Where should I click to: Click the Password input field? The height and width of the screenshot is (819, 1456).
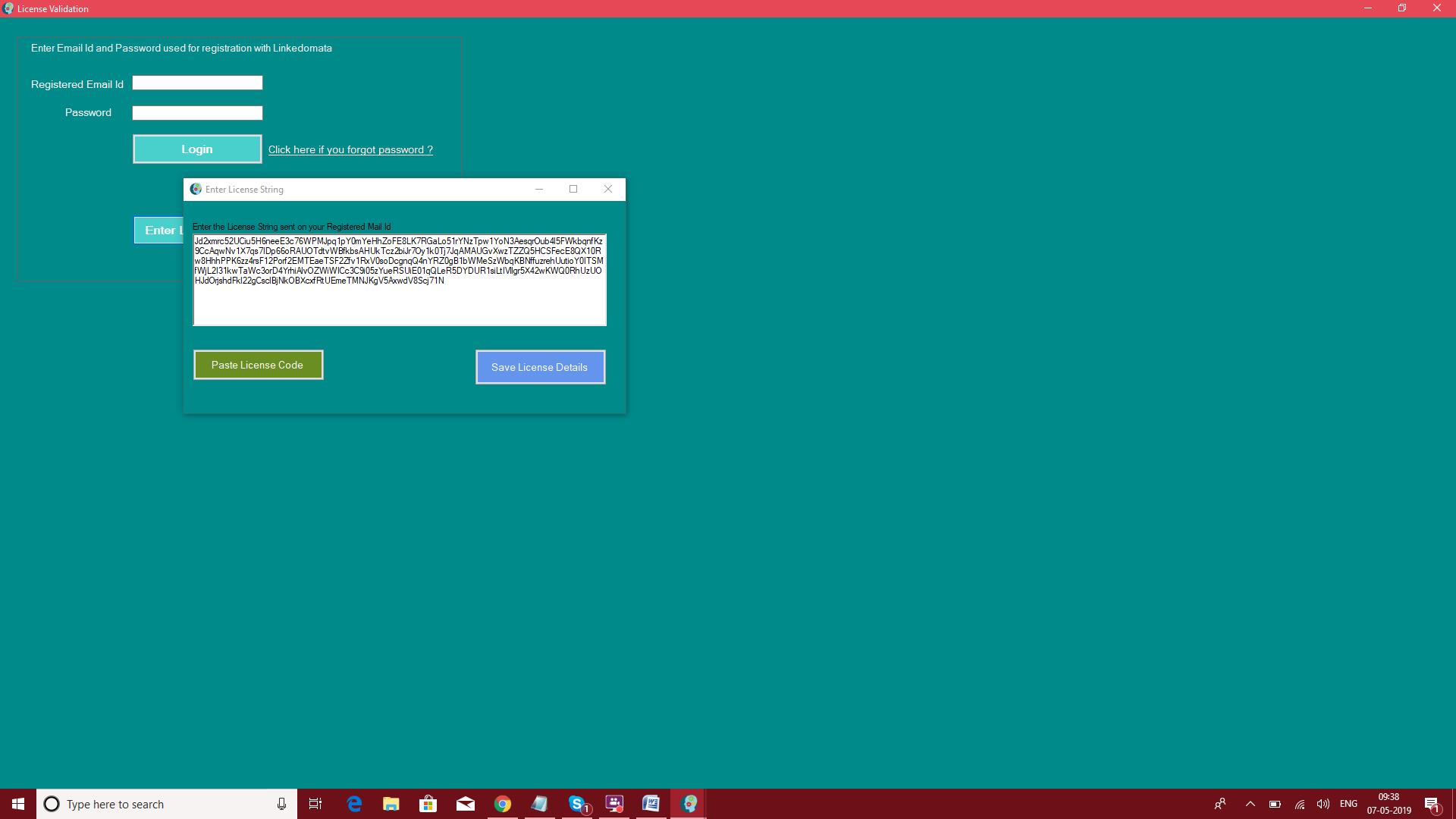[198, 112]
